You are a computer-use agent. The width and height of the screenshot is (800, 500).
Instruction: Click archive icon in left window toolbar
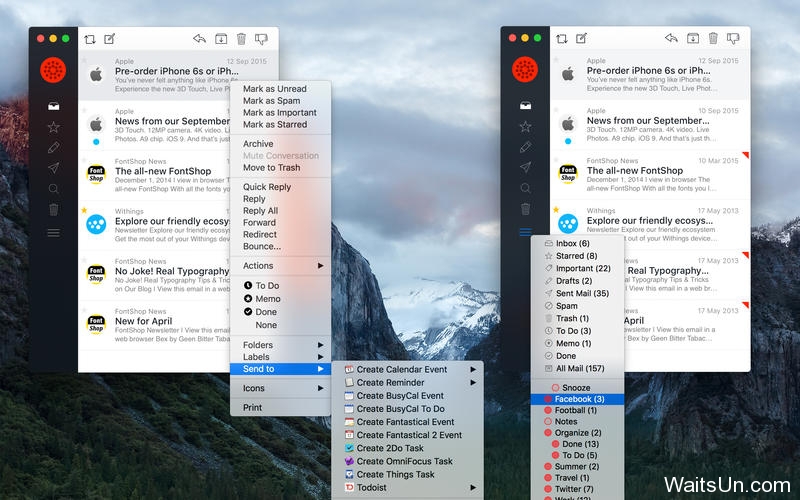221,39
